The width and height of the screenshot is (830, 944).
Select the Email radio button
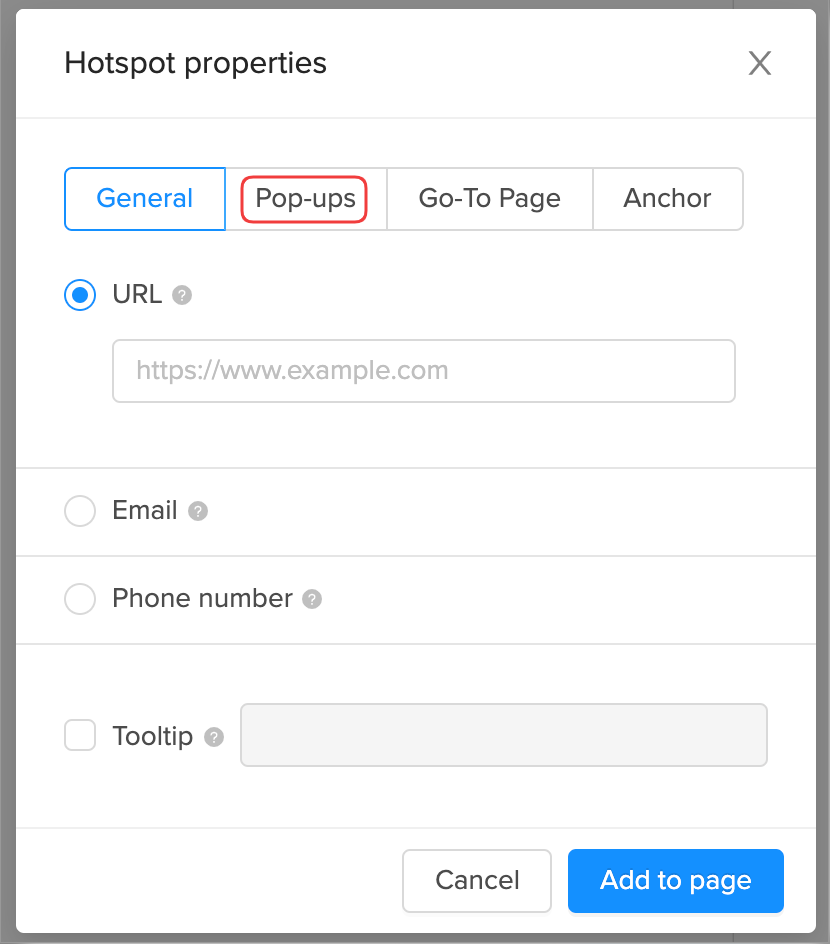click(x=80, y=511)
